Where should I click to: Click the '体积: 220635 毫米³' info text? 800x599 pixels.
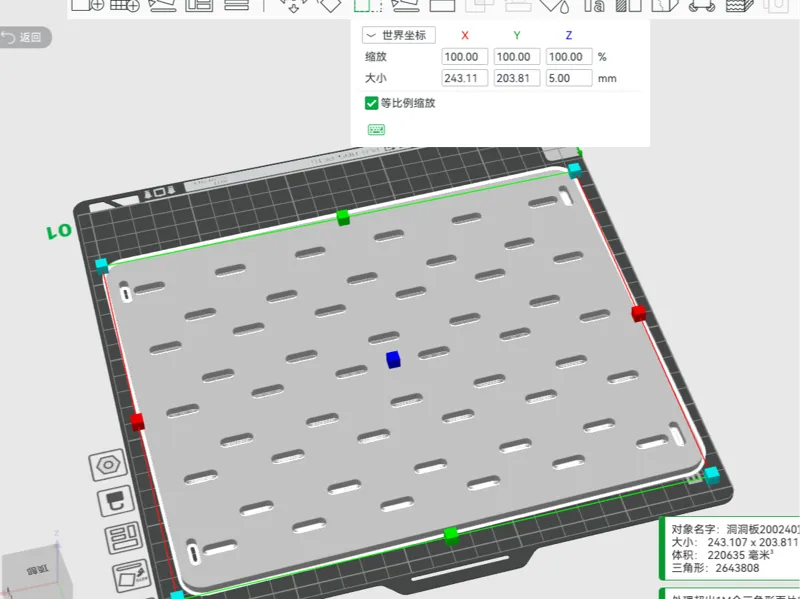(722, 555)
